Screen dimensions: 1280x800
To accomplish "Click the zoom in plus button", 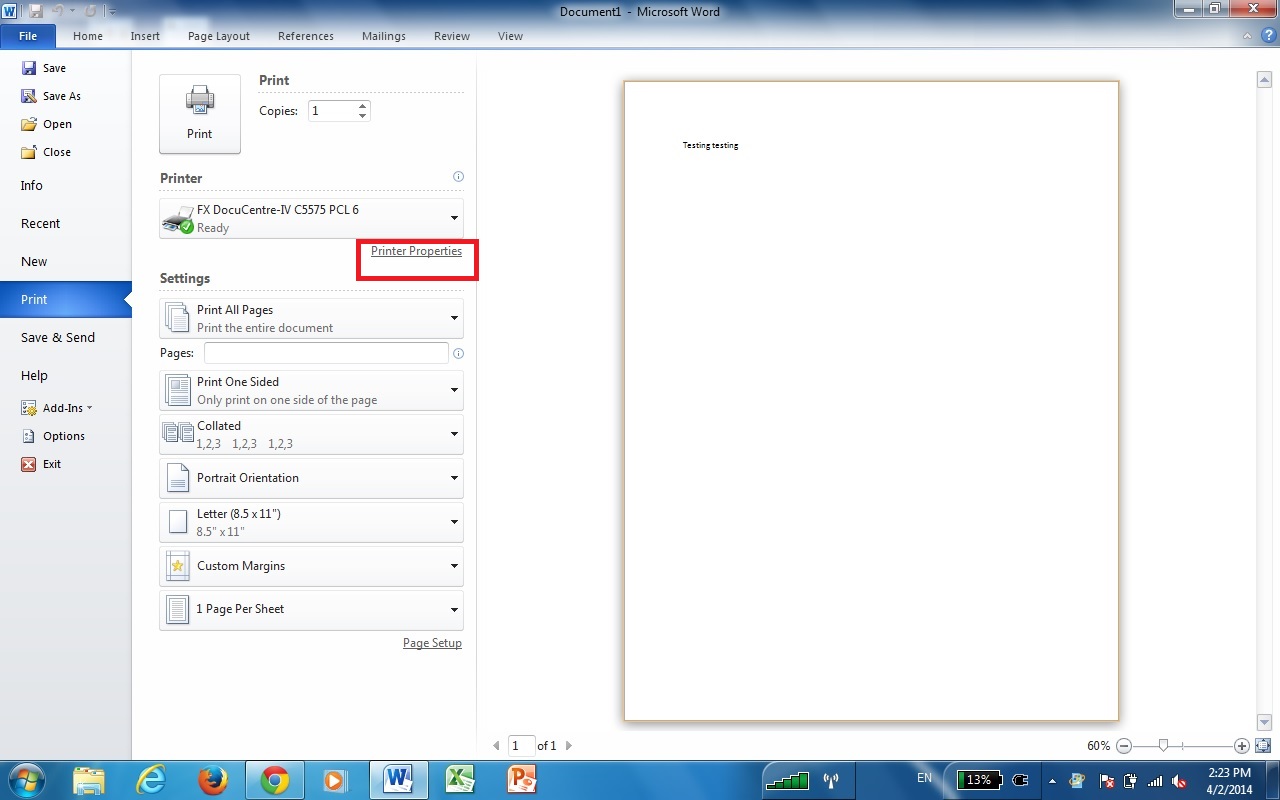I will [1242, 746].
